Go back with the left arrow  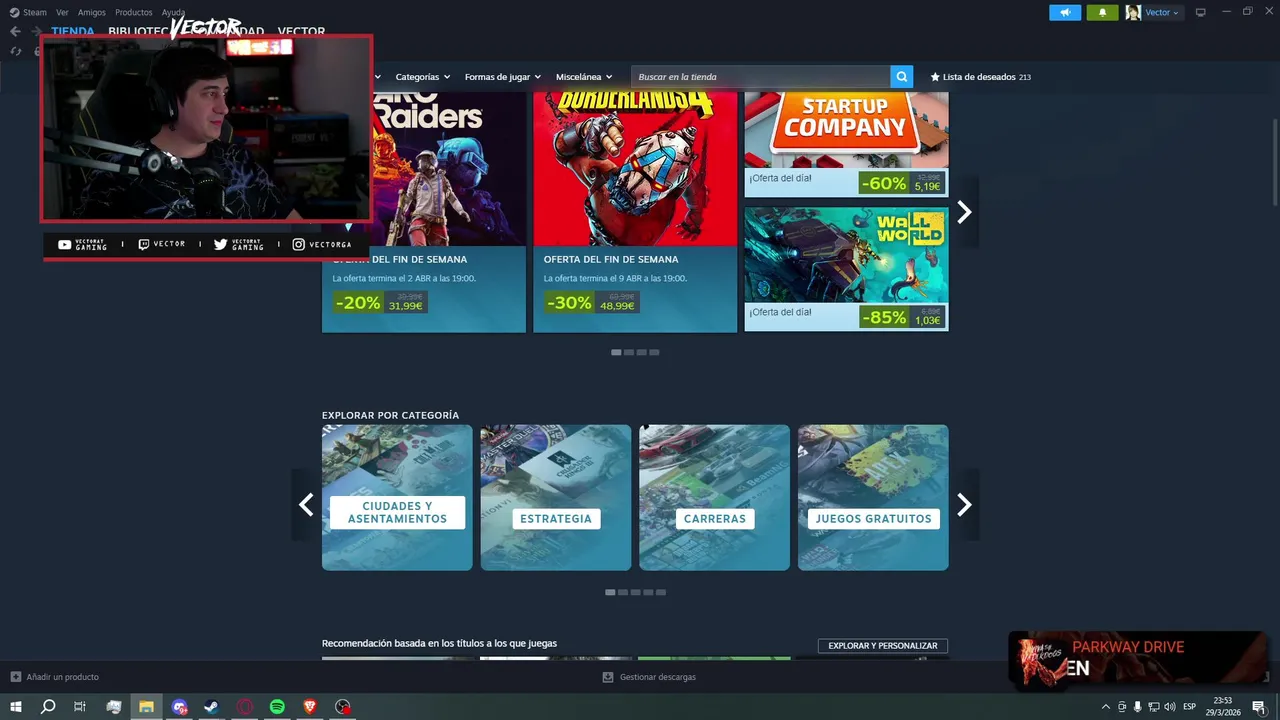(x=15, y=31)
